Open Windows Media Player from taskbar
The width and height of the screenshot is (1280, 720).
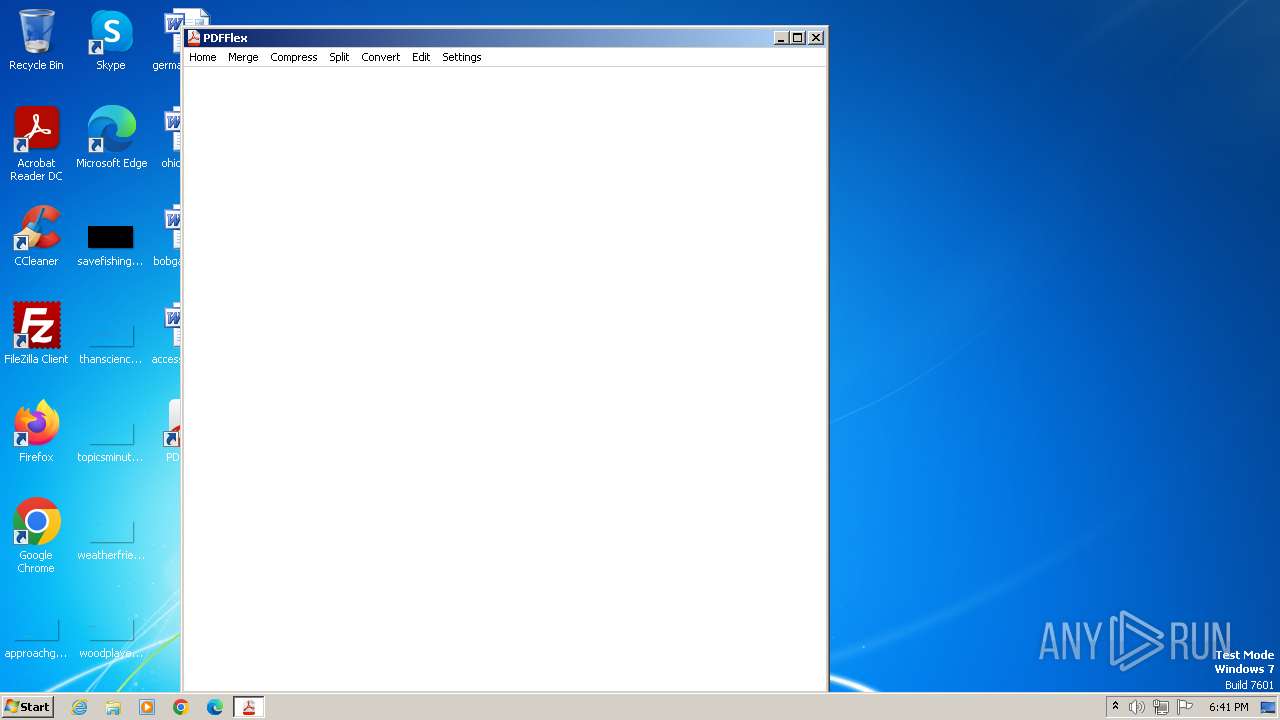147,707
